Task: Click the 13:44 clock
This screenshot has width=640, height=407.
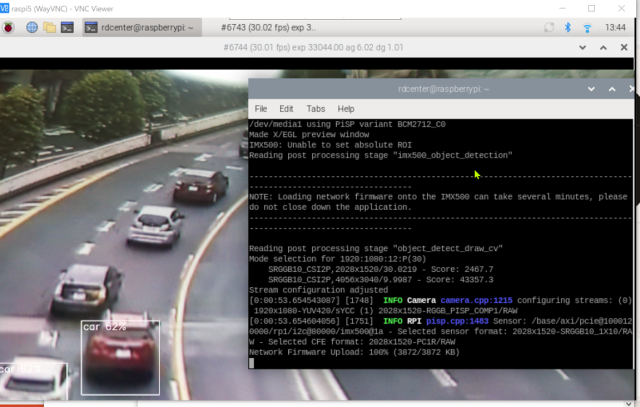Action: click(615, 27)
